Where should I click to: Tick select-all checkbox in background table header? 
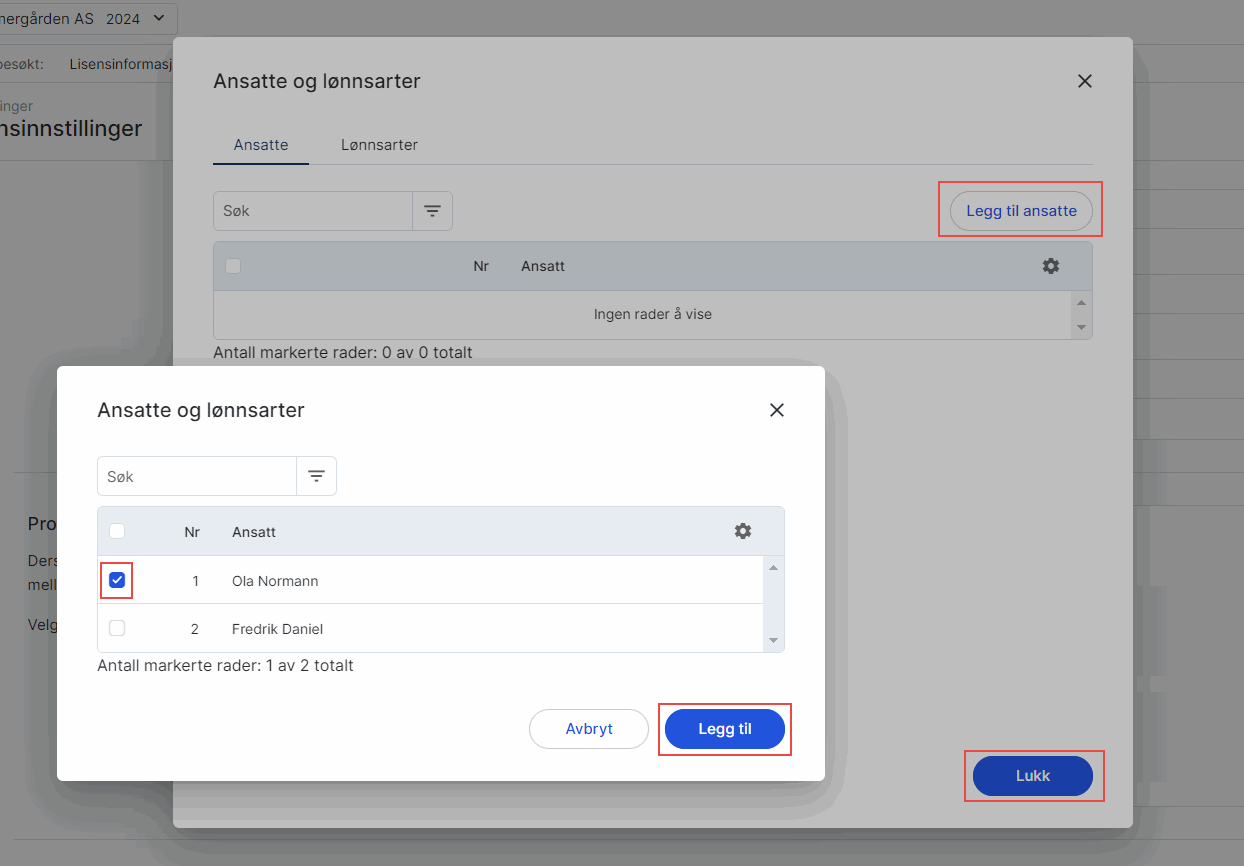point(233,266)
